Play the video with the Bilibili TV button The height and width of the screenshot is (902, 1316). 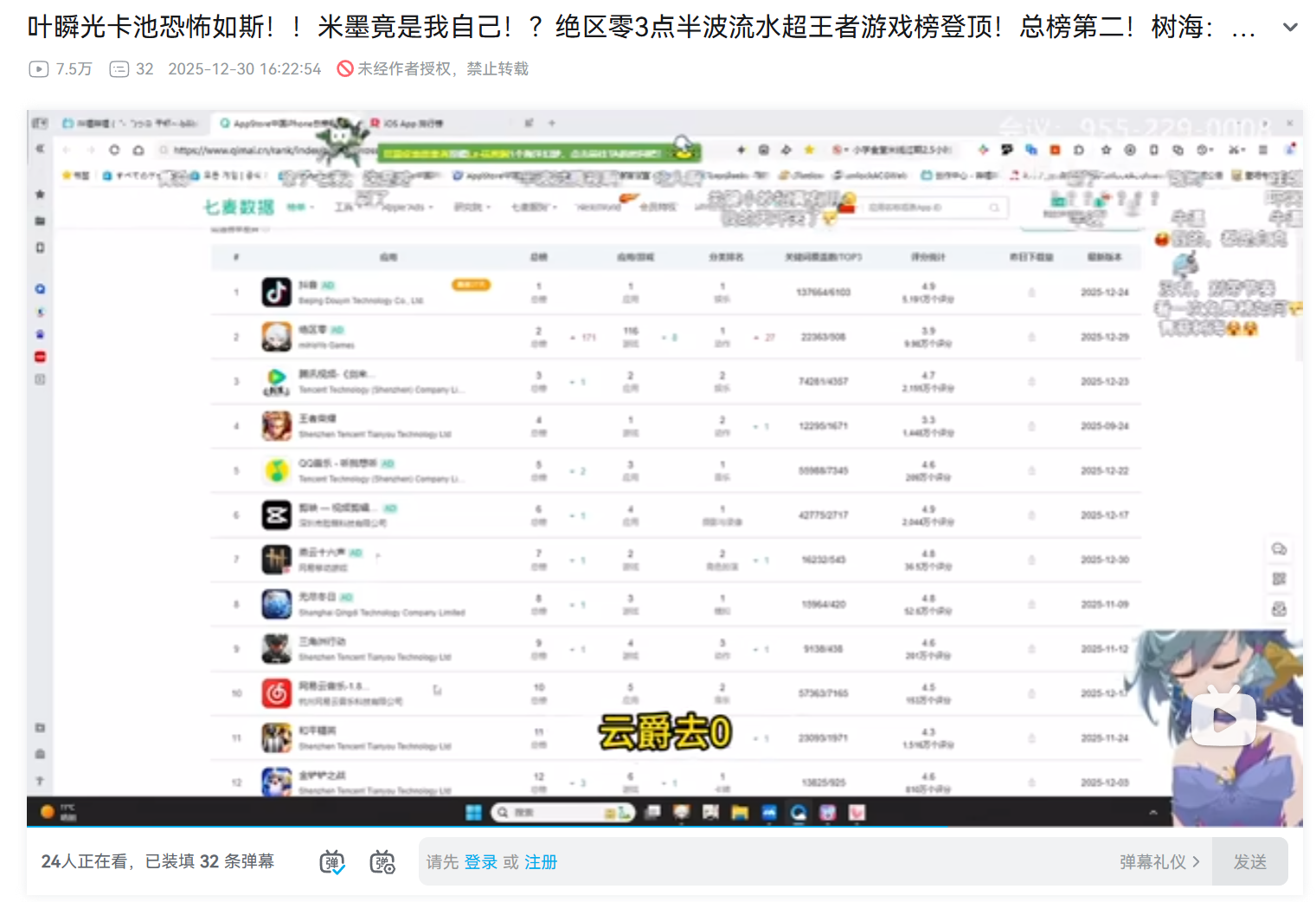1223,716
